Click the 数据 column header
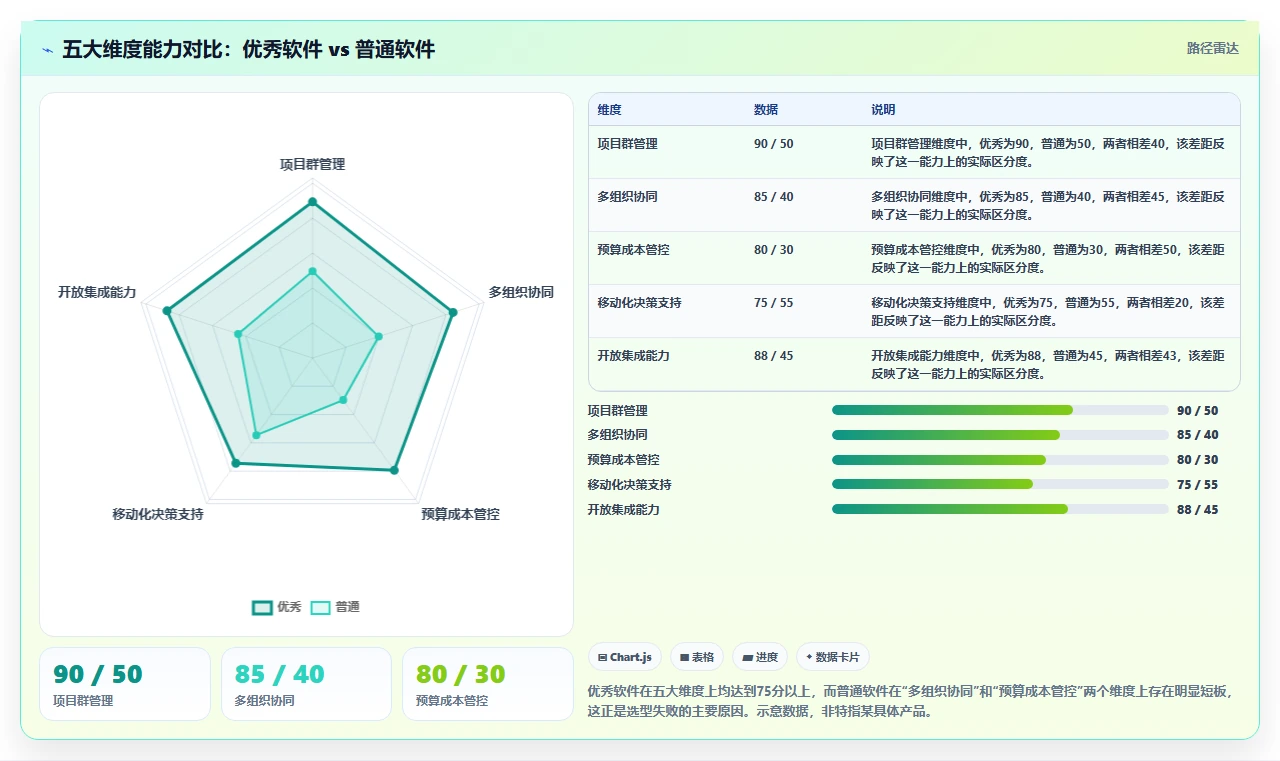Image resolution: width=1280 pixels, height=761 pixels. coord(766,110)
